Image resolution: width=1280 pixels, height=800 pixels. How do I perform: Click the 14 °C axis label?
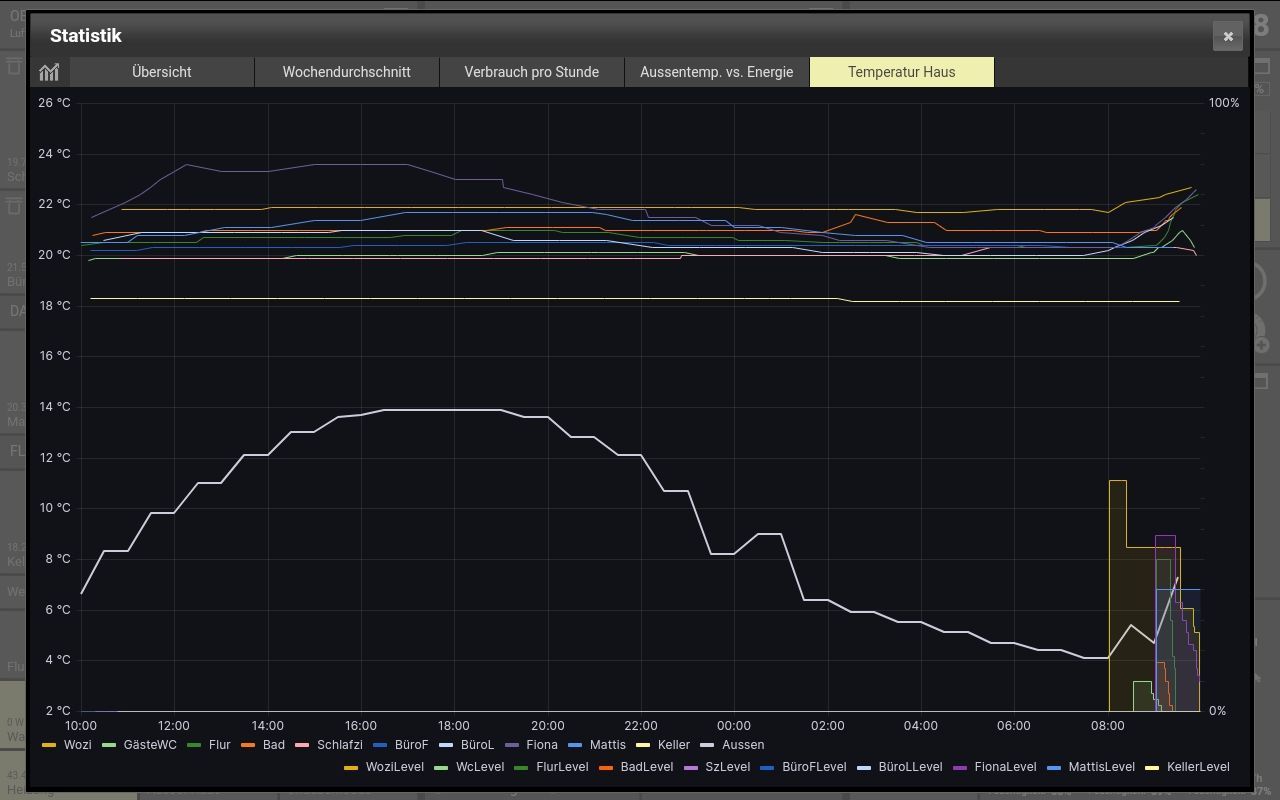(x=54, y=407)
